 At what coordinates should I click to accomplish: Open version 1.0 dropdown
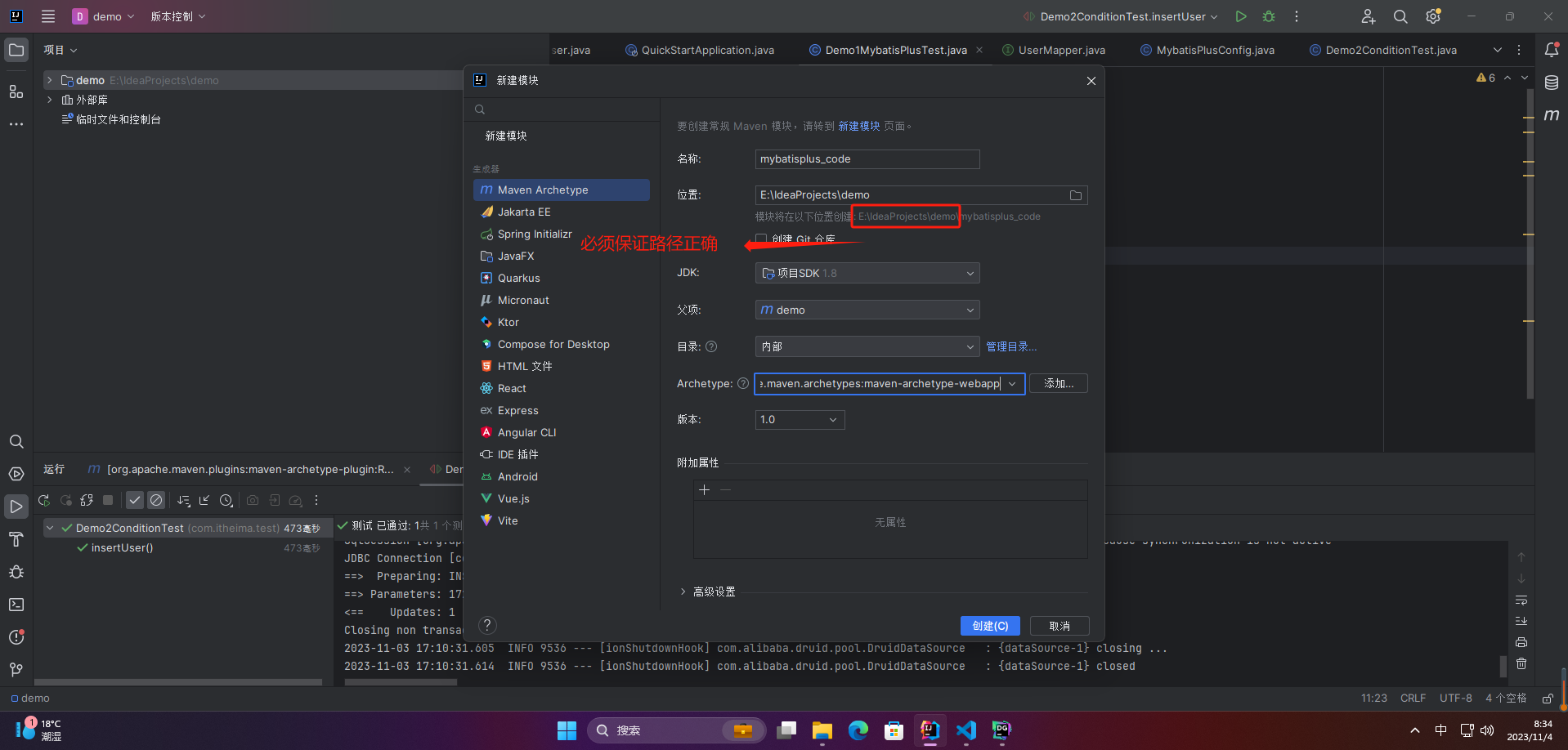pos(800,420)
